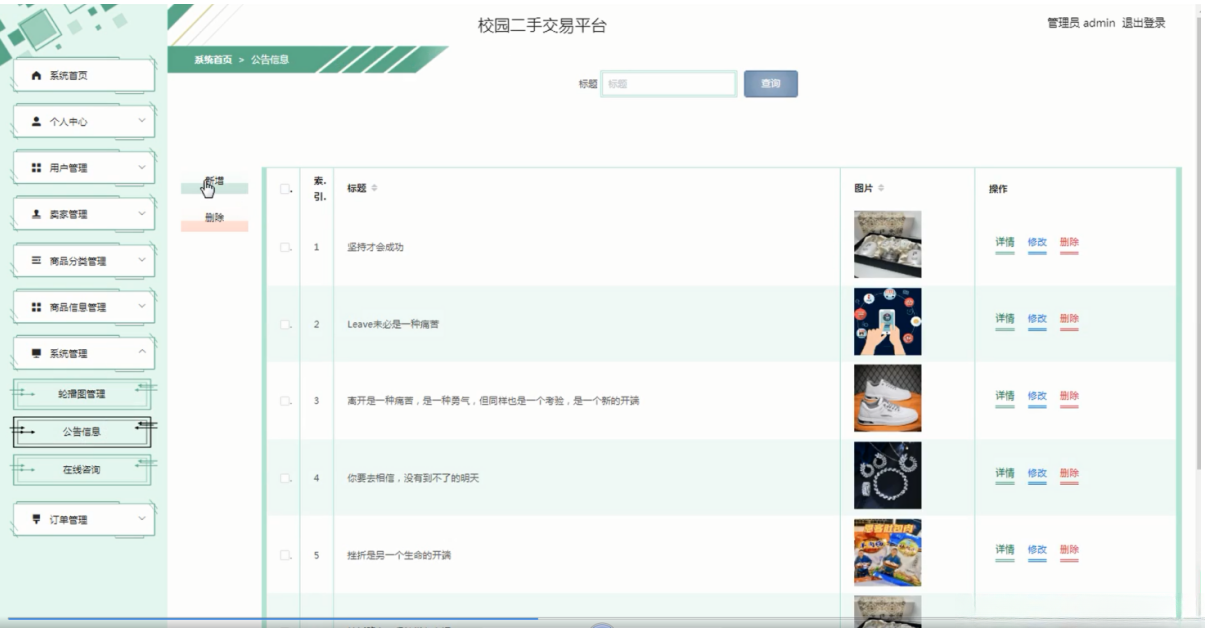Open 详情 for 坚持才会成功

point(1005,242)
